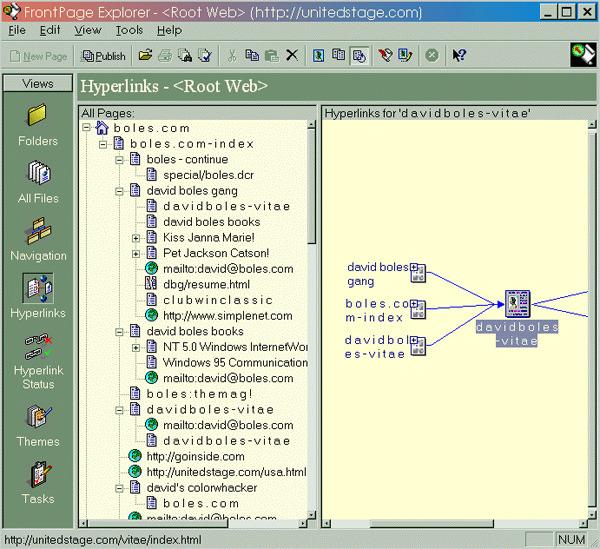The height and width of the screenshot is (549, 600).
Task: Click the Help pointer toolbar icon
Action: (458, 55)
